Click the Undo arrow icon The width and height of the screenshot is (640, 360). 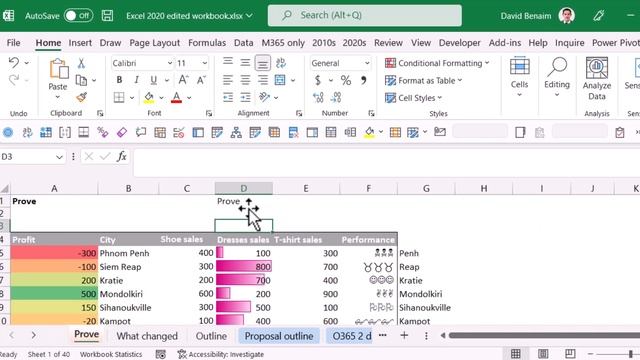coord(14,62)
